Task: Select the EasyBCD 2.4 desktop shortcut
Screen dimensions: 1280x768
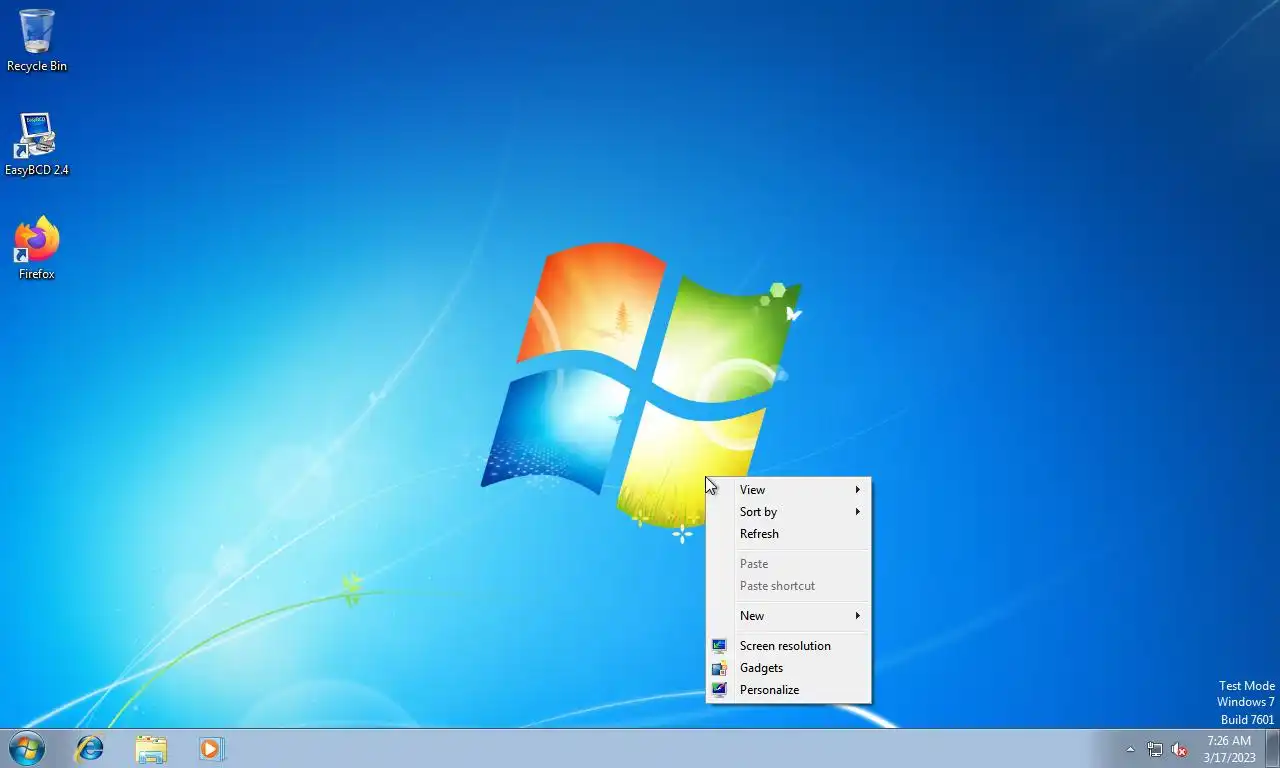Action: click(x=37, y=144)
